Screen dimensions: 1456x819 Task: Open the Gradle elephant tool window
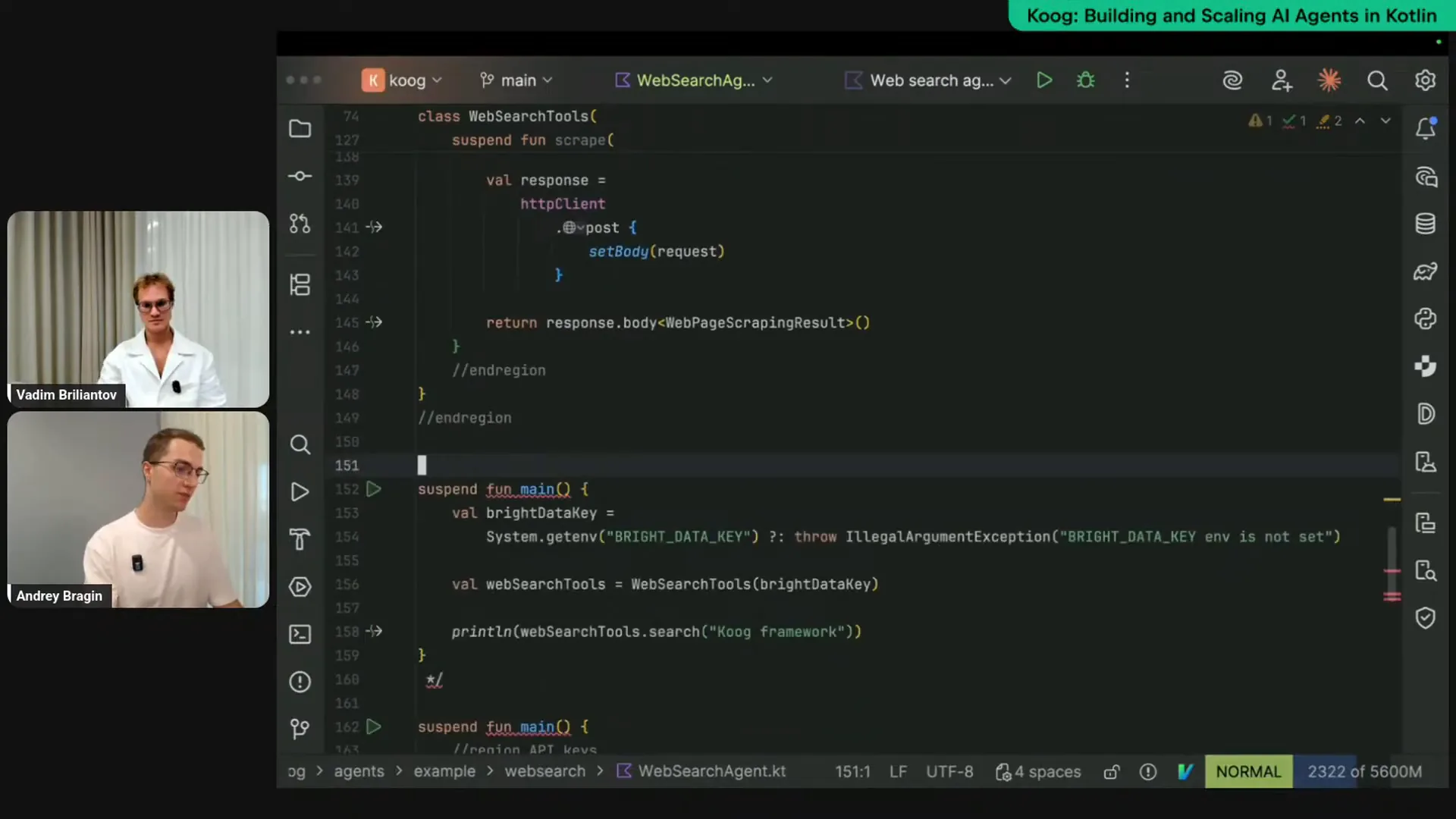pyautogui.click(x=1426, y=271)
